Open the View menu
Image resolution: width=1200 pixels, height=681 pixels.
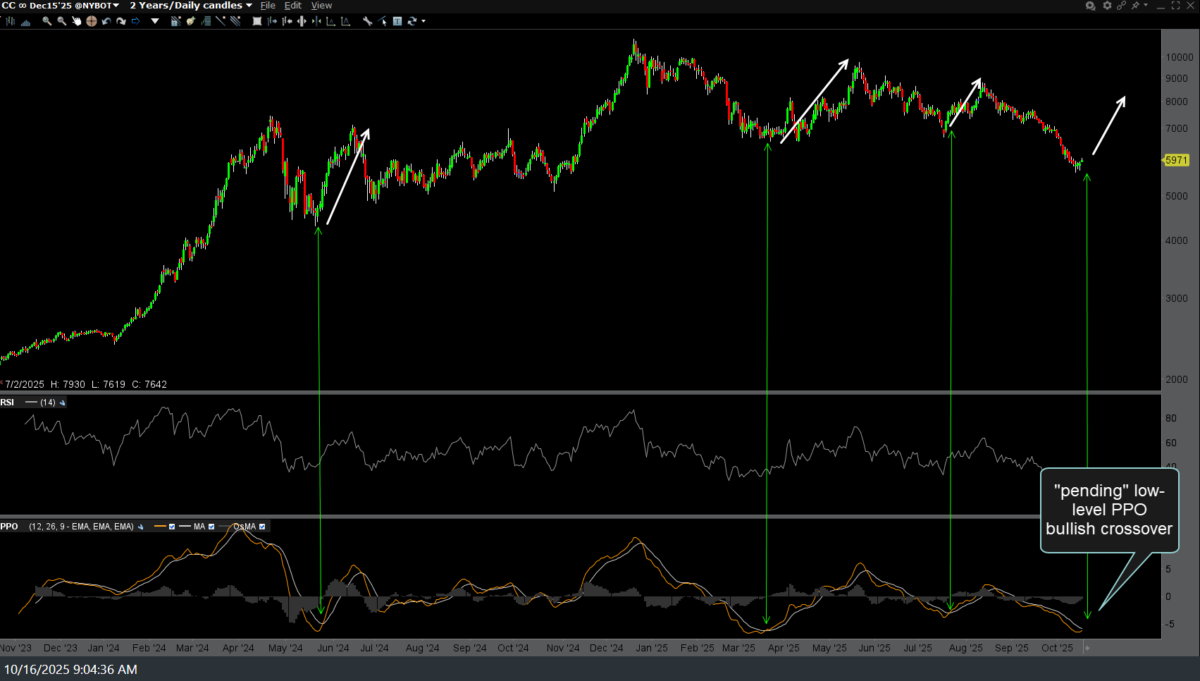point(321,6)
